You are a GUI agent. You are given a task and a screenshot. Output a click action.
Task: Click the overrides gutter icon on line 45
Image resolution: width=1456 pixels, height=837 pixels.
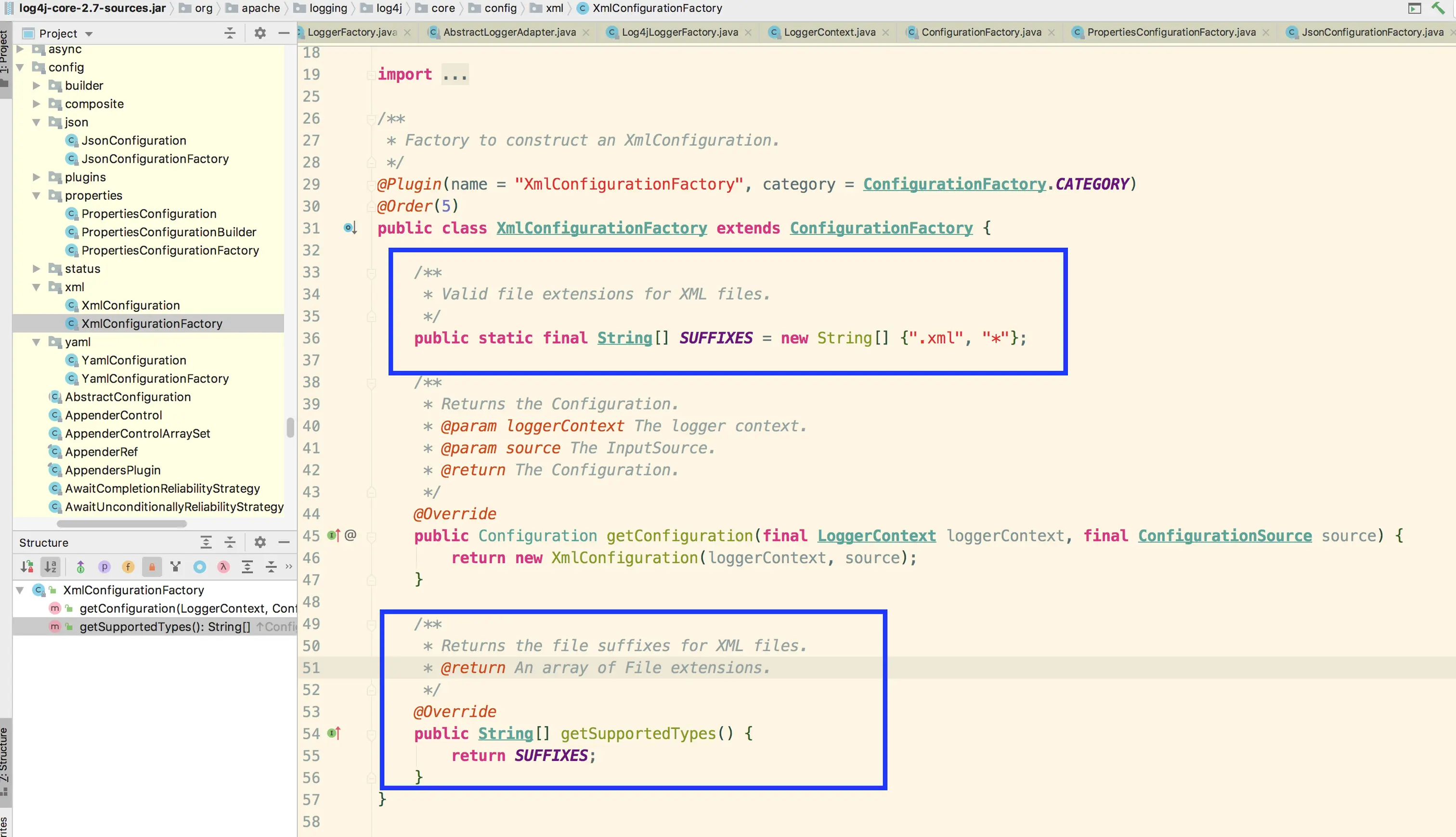(334, 536)
